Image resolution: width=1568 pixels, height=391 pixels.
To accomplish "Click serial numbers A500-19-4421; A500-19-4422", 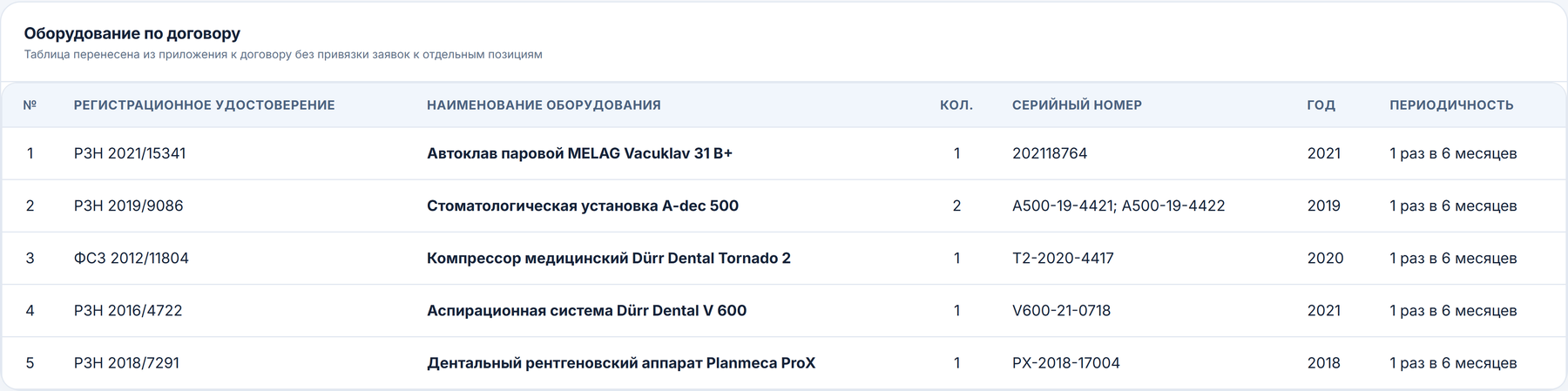I will 1119,206.
